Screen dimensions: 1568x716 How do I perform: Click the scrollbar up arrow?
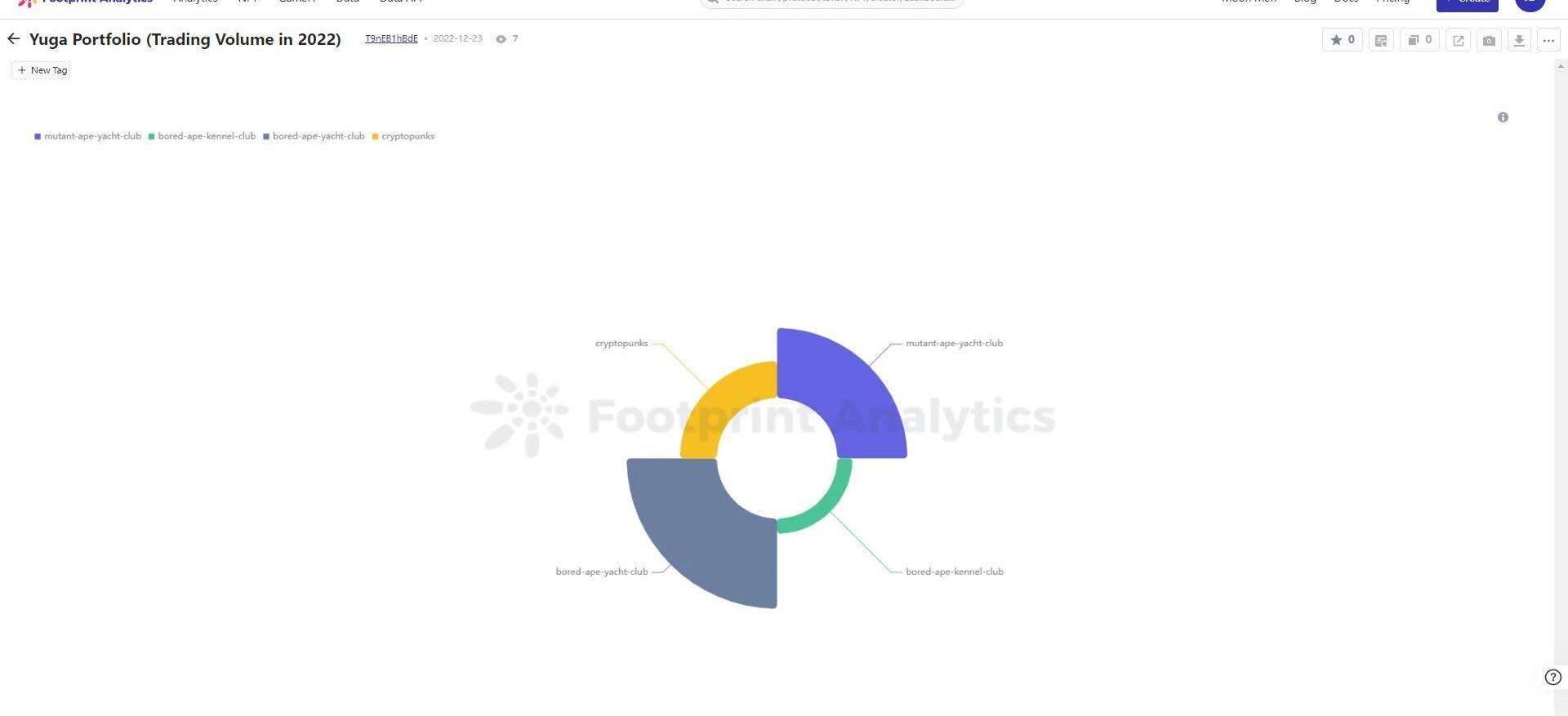pos(1561,67)
